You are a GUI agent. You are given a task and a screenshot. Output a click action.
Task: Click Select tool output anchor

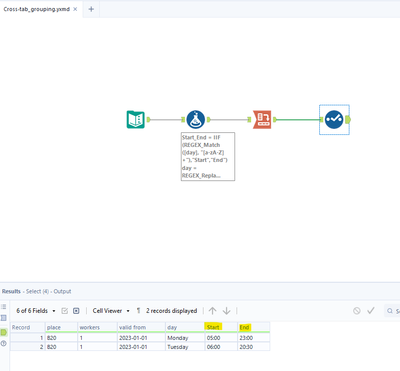coord(348,119)
